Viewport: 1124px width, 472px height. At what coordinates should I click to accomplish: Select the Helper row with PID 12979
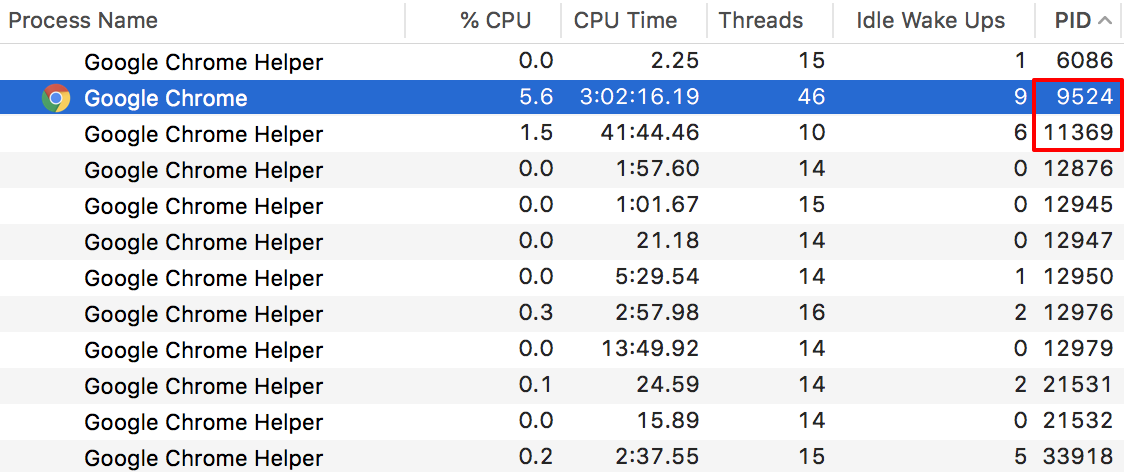point(562,350)
